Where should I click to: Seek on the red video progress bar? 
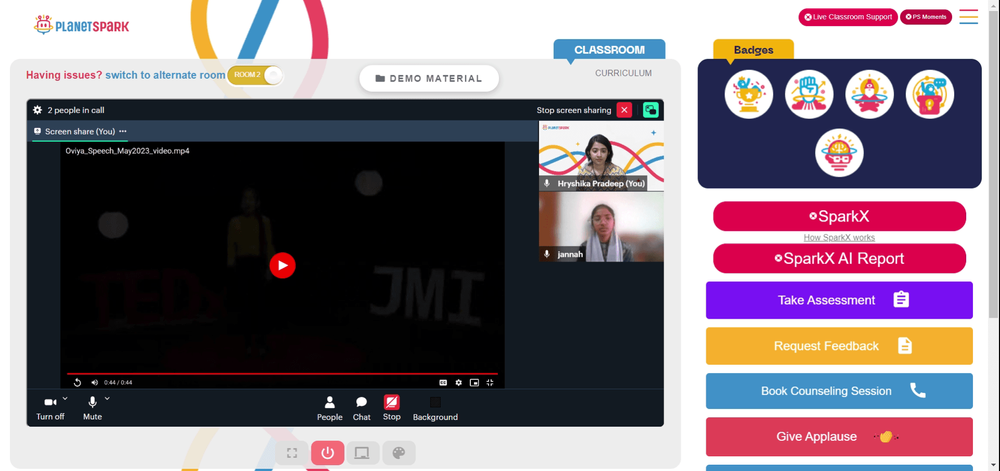283,373
